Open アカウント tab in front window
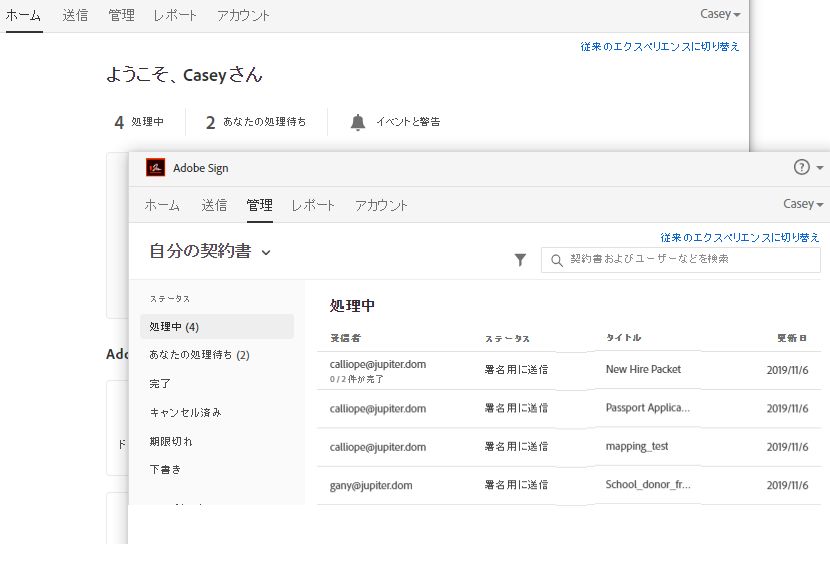 (381, 205)
